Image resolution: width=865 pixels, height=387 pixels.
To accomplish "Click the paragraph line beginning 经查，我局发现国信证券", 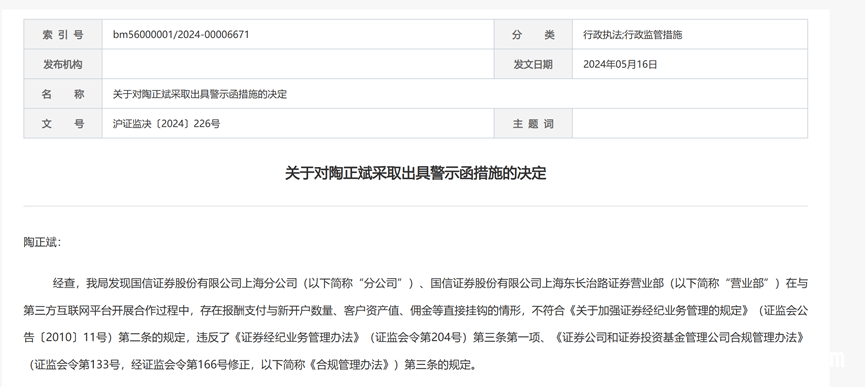I will pos(430,283).
